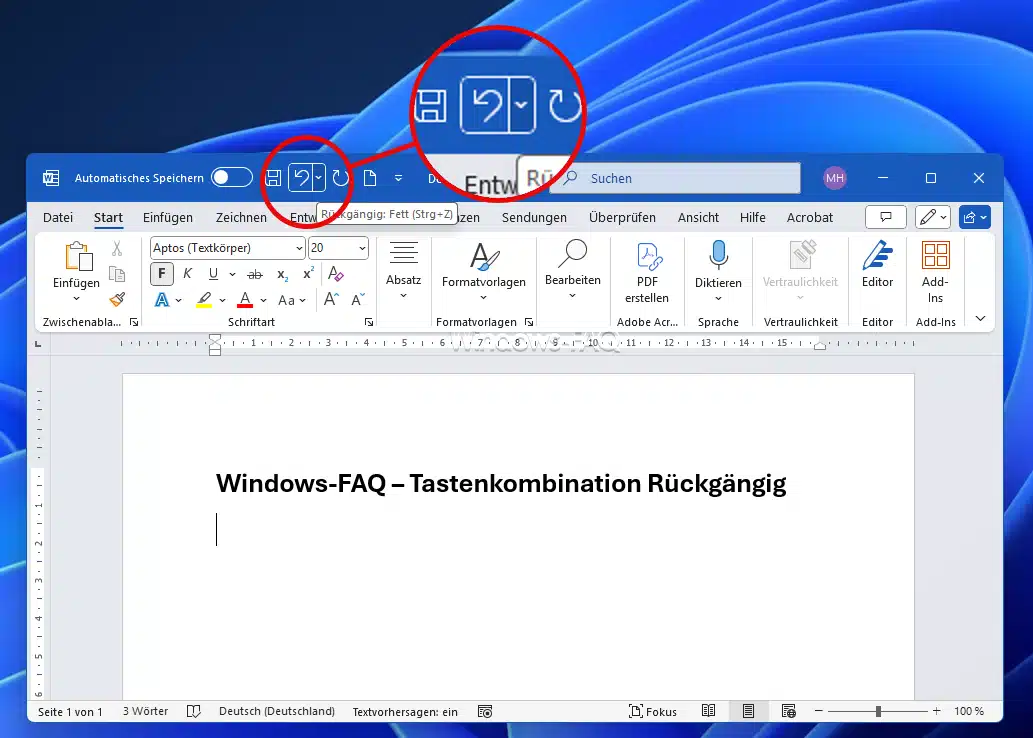Open the Add-Ins grid icon
This screenshot has width=1033, height=738.
[935, 255]
